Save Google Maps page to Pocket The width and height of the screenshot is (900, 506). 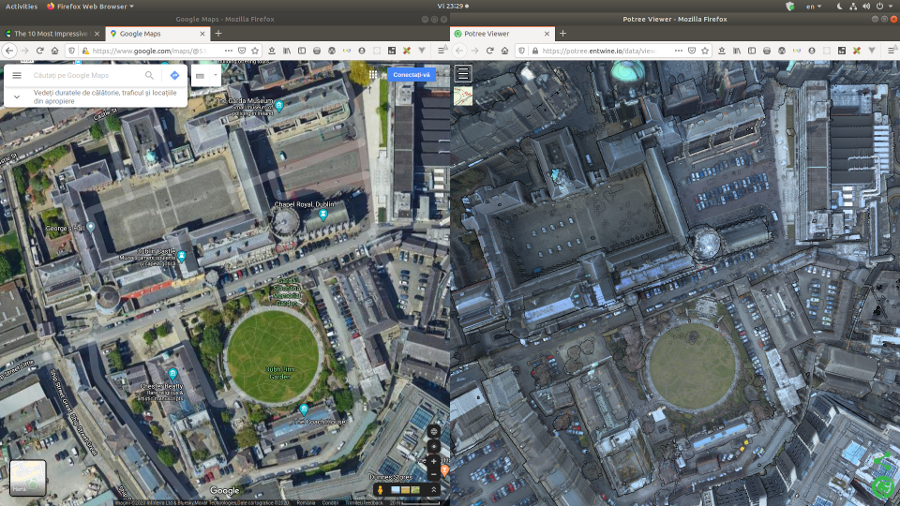coord(242,50)
